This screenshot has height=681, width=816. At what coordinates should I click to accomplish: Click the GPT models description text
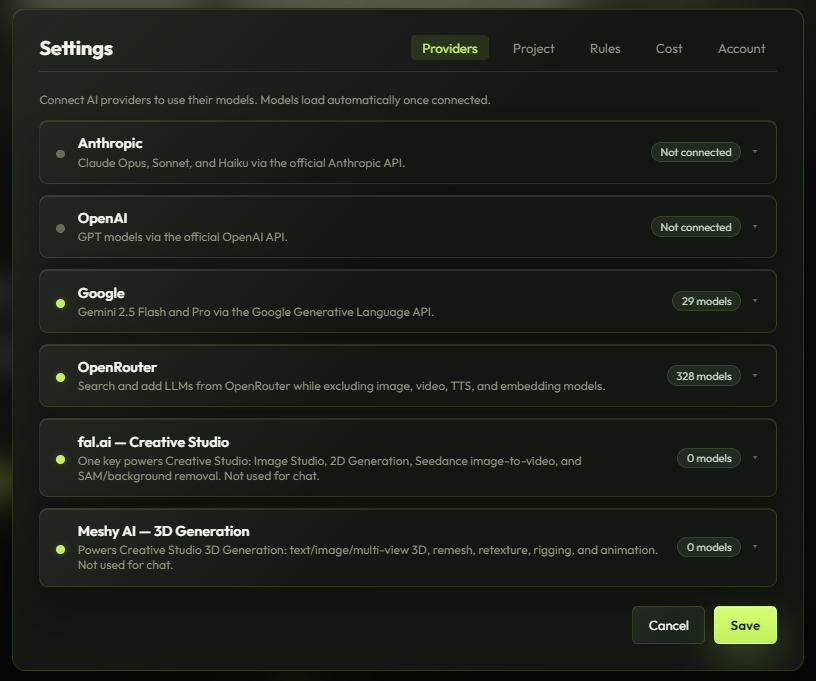pos(182,237)
